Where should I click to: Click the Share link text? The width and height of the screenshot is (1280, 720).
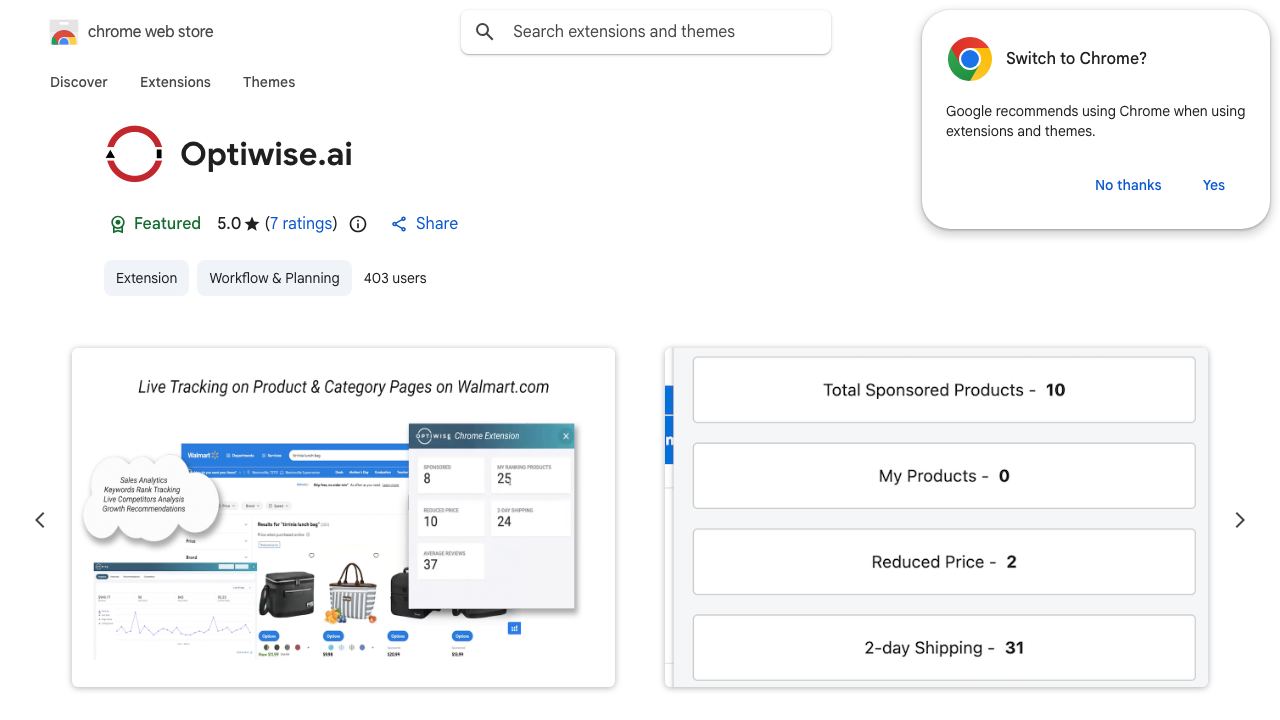point(437,224)
